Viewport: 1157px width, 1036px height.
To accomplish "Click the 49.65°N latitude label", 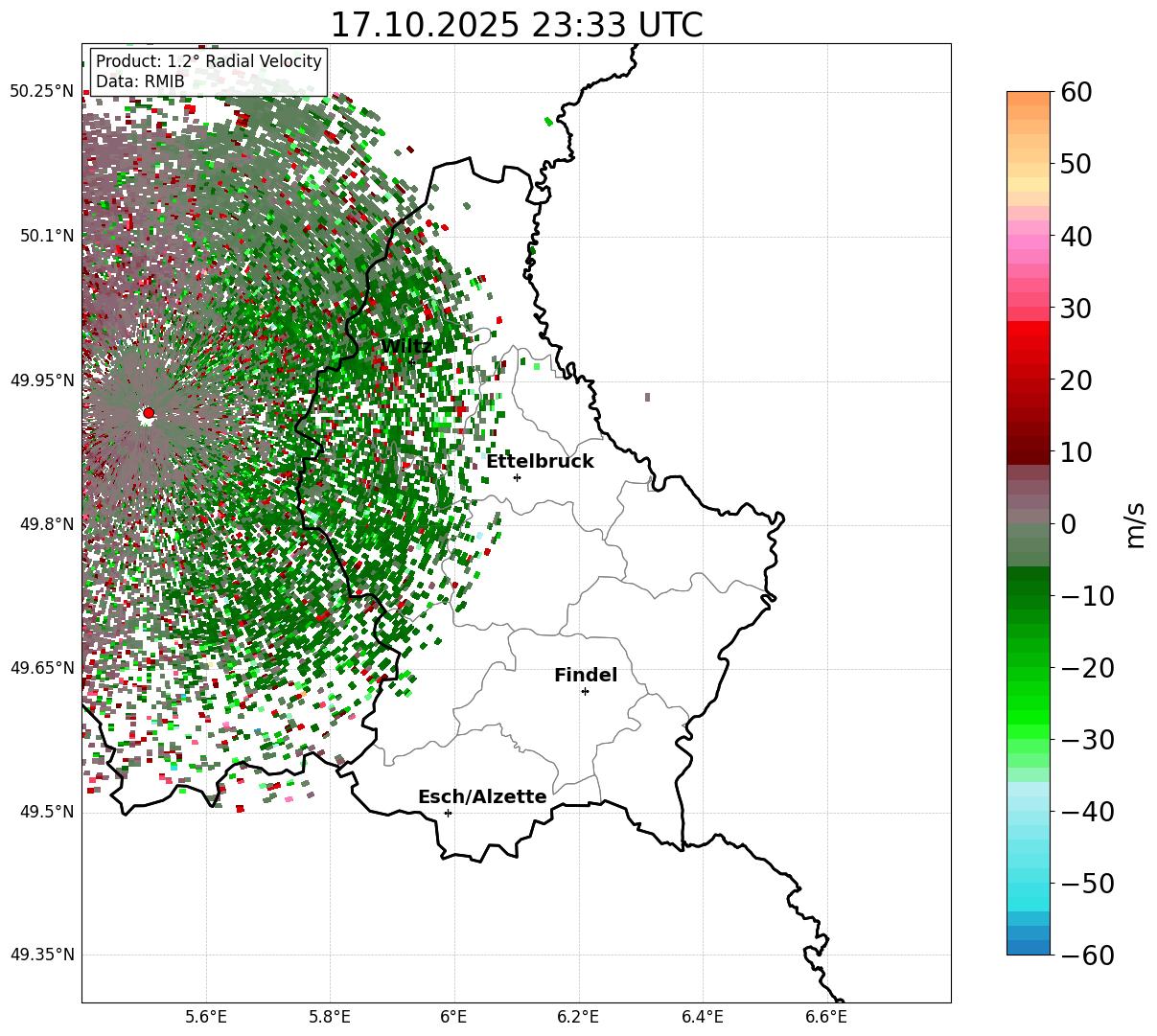I will pos(41,668).
